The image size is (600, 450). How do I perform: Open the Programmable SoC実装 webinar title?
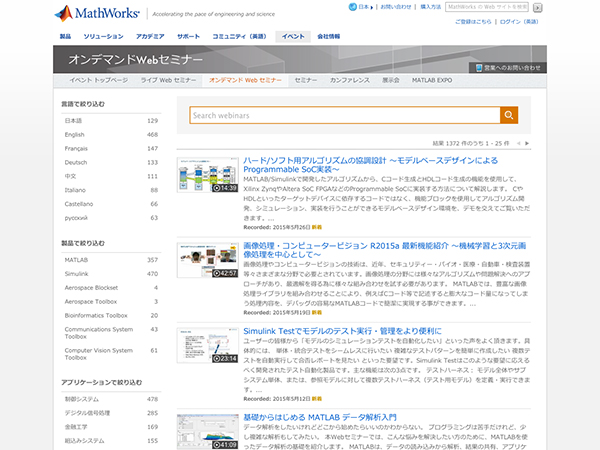[370, 165]
